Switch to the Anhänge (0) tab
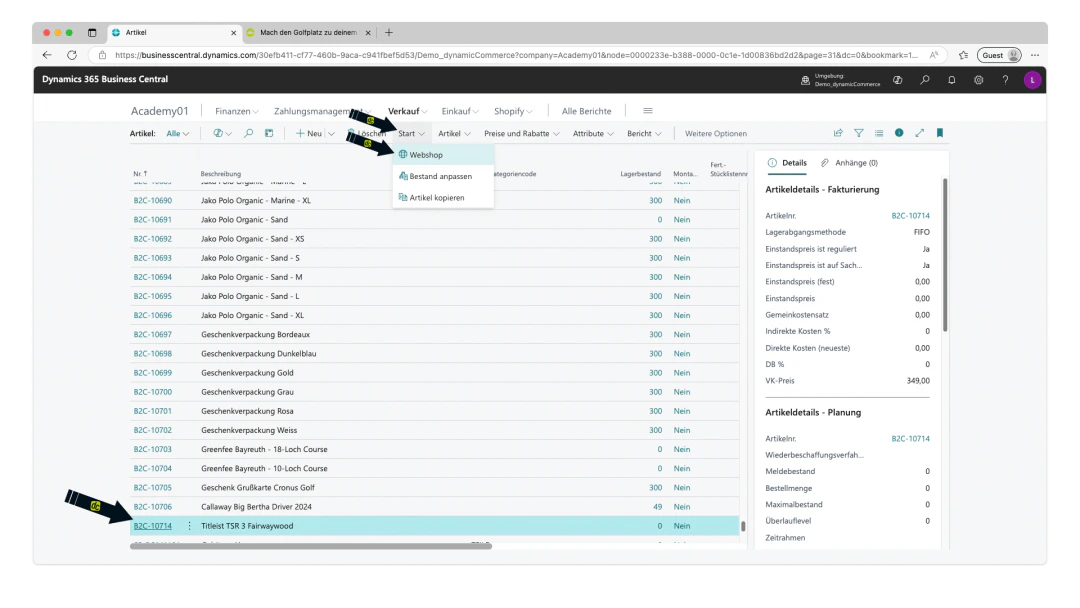This screenshot has width=1080, height=608. coord(849,163)
